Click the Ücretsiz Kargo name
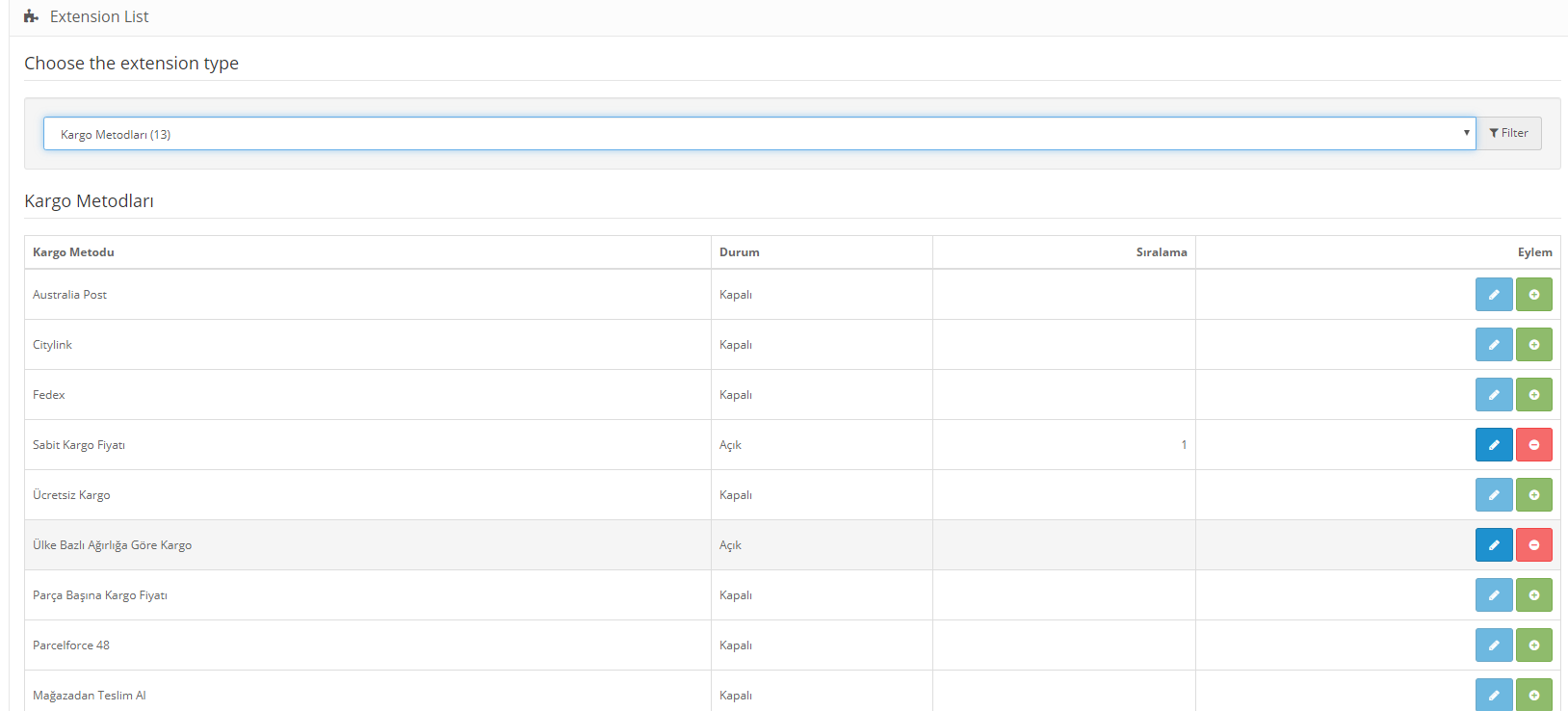The height and width of the screenshot is (711, 1568). click(x=71, y=495)
